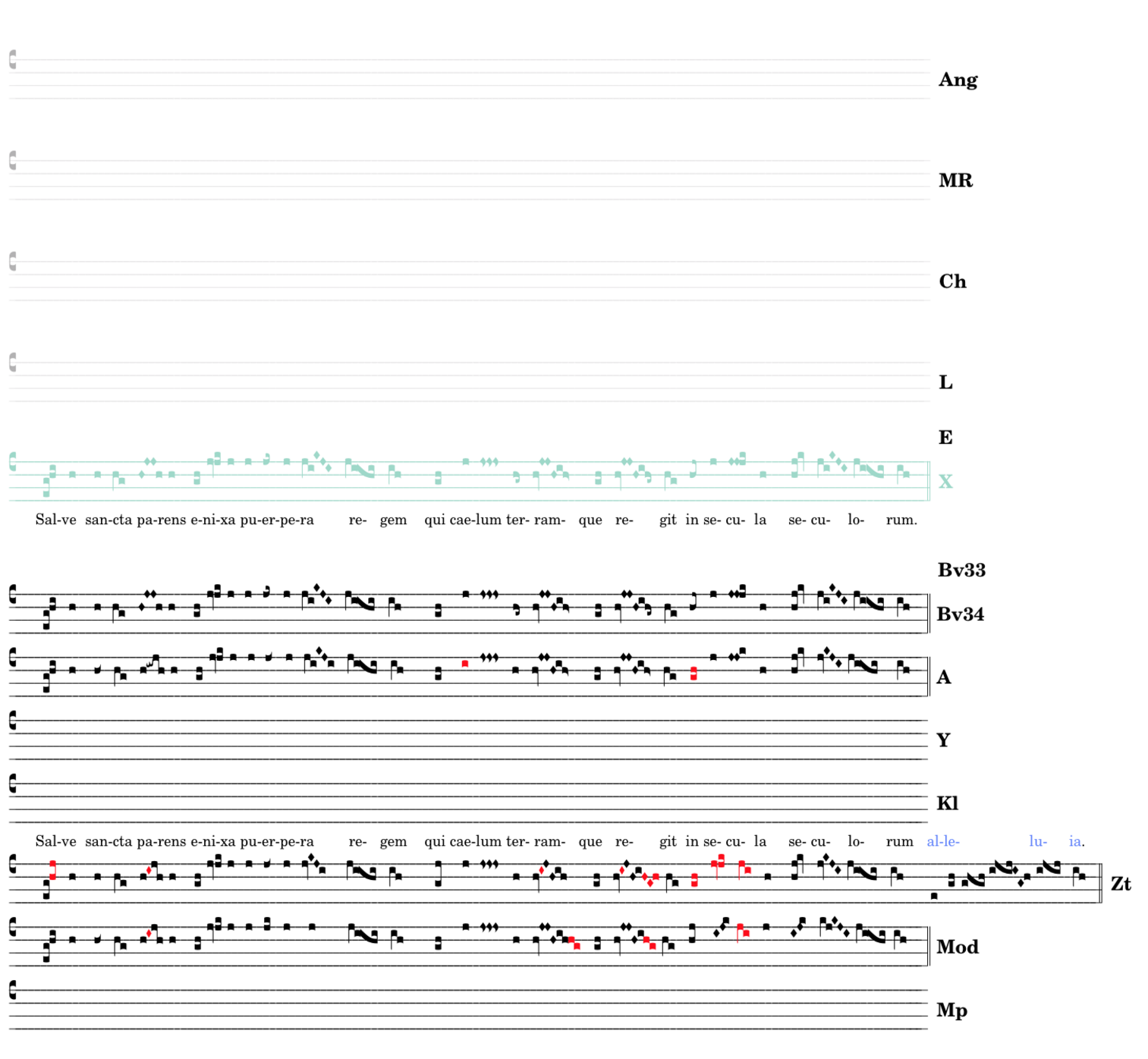
Task: Select the Mod staff label
Action: pyautogui.click(x=957, y=947)
